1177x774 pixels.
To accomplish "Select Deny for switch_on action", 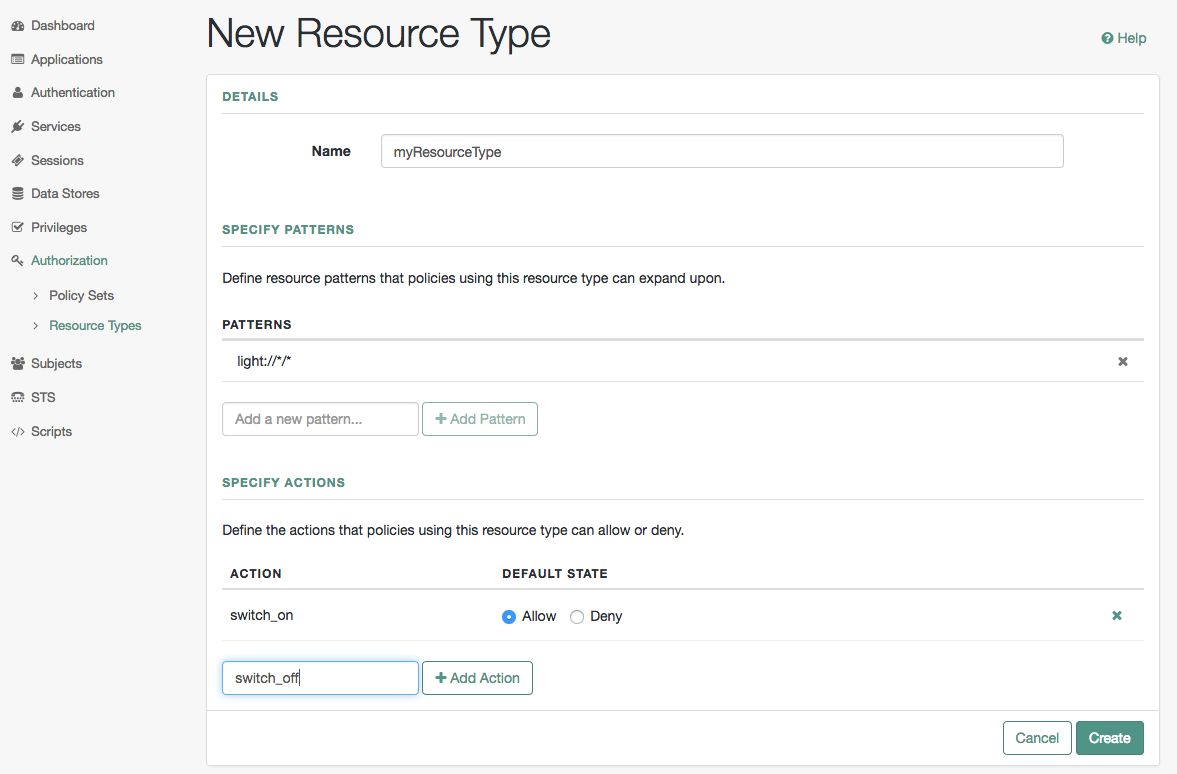I will (576, 616).
